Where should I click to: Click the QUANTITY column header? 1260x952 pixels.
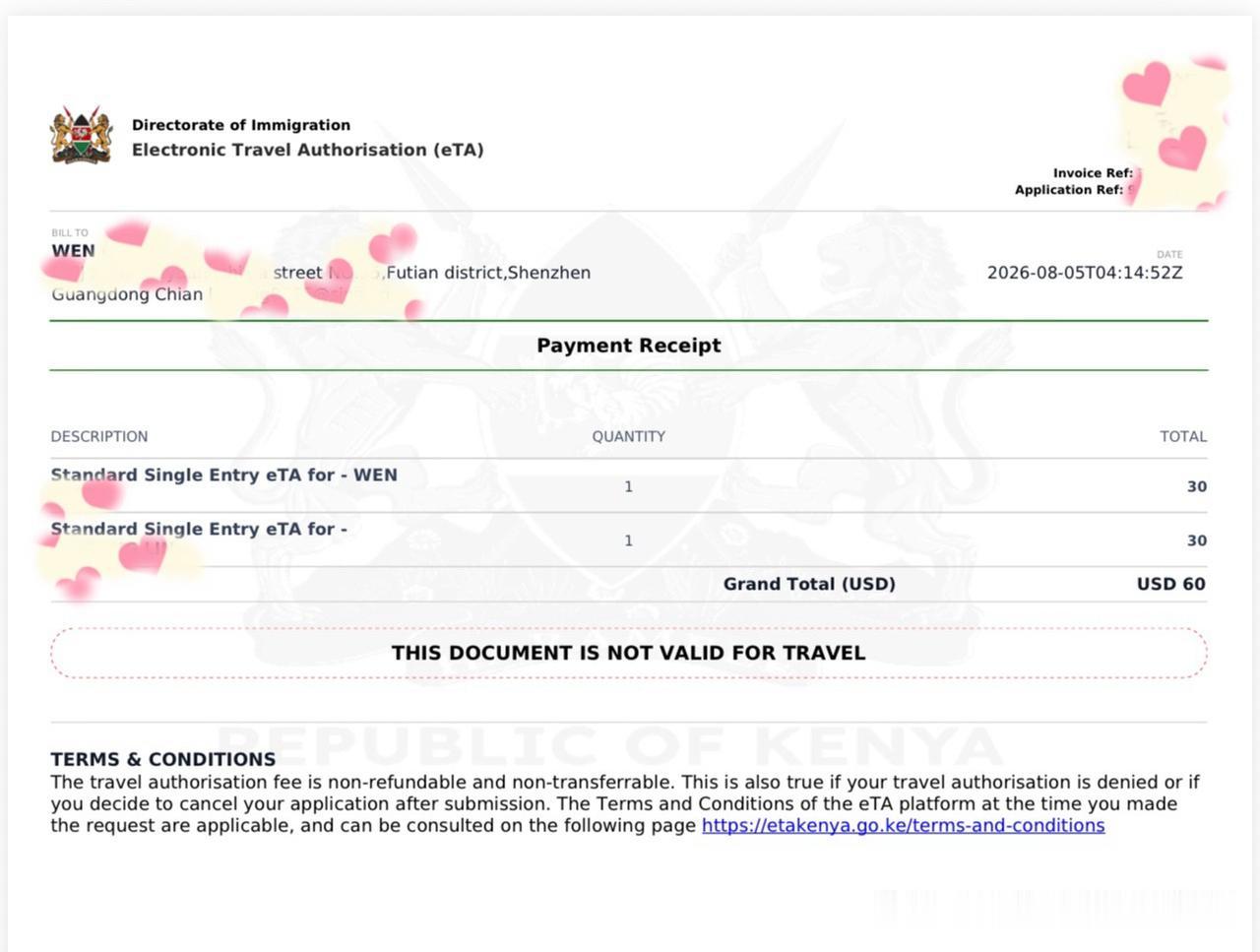628,436
